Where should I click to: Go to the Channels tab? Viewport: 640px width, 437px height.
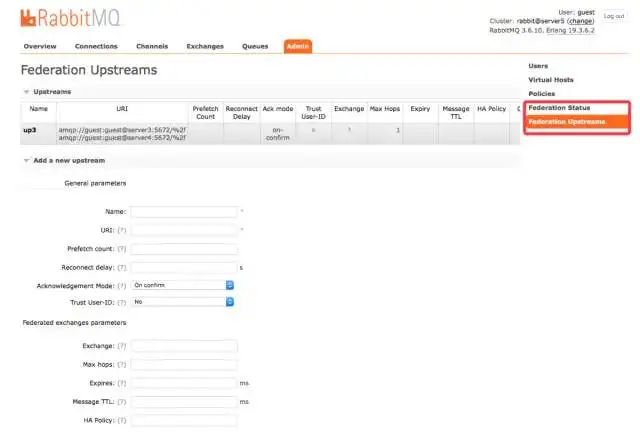click(x=152, y=47)
